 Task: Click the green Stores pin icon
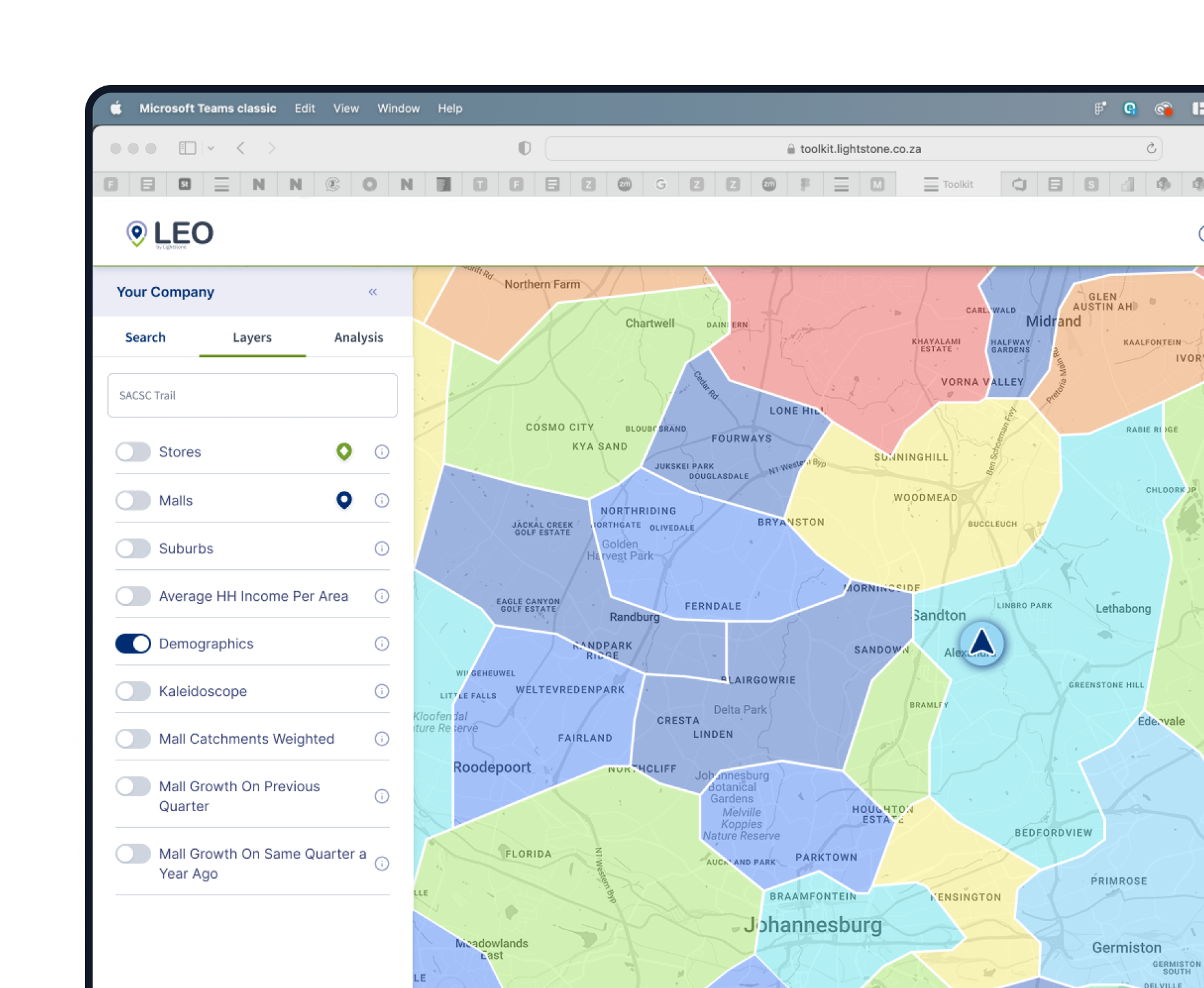(x=344, y=452)
